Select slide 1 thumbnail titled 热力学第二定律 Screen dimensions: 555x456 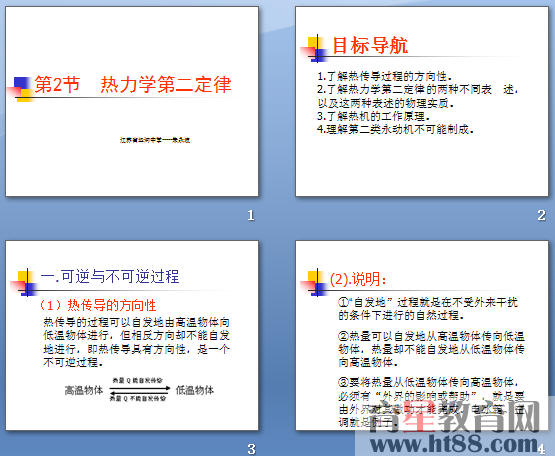click(132, 101)
